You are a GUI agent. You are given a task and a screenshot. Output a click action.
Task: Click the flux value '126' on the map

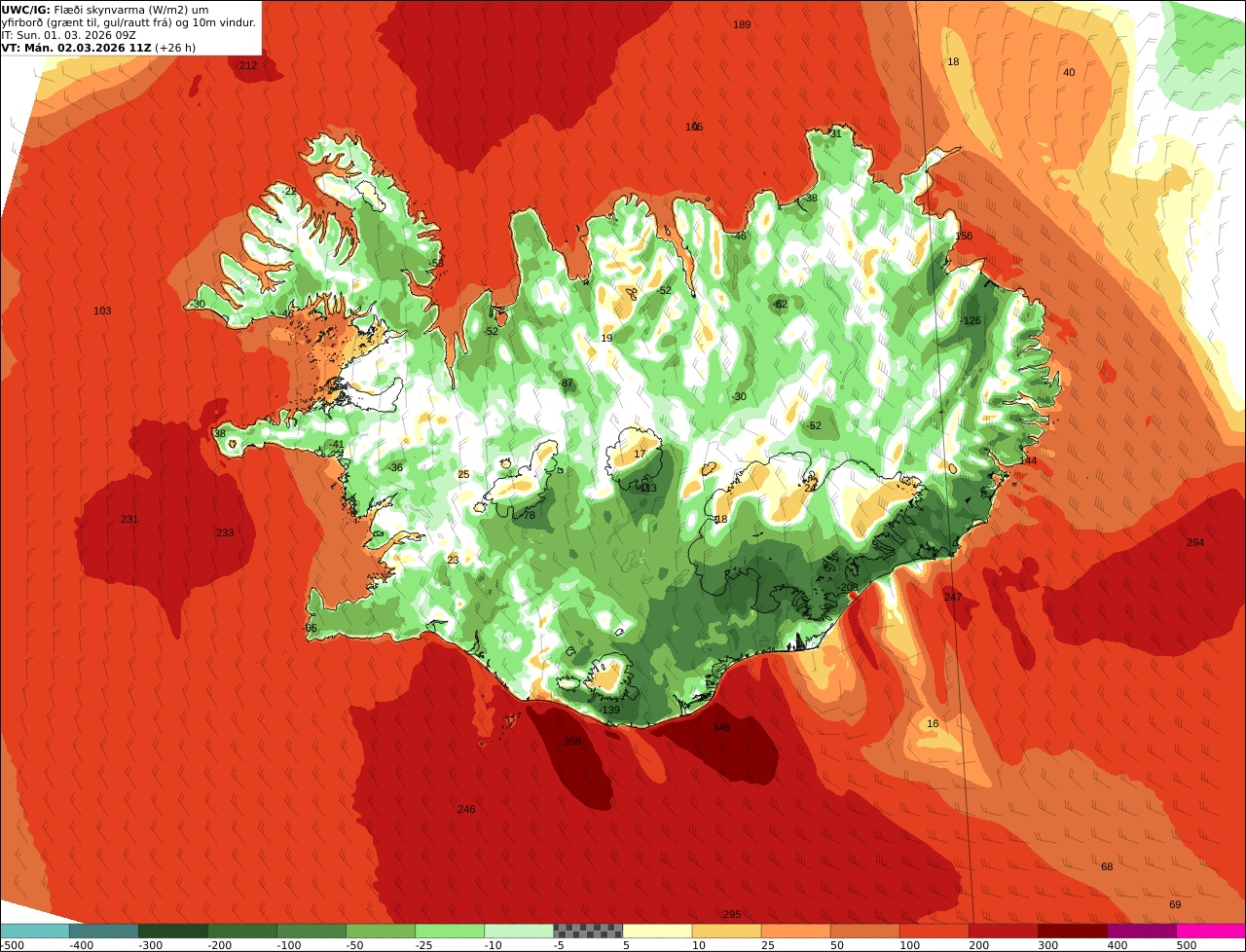click(x=971, y=320)
